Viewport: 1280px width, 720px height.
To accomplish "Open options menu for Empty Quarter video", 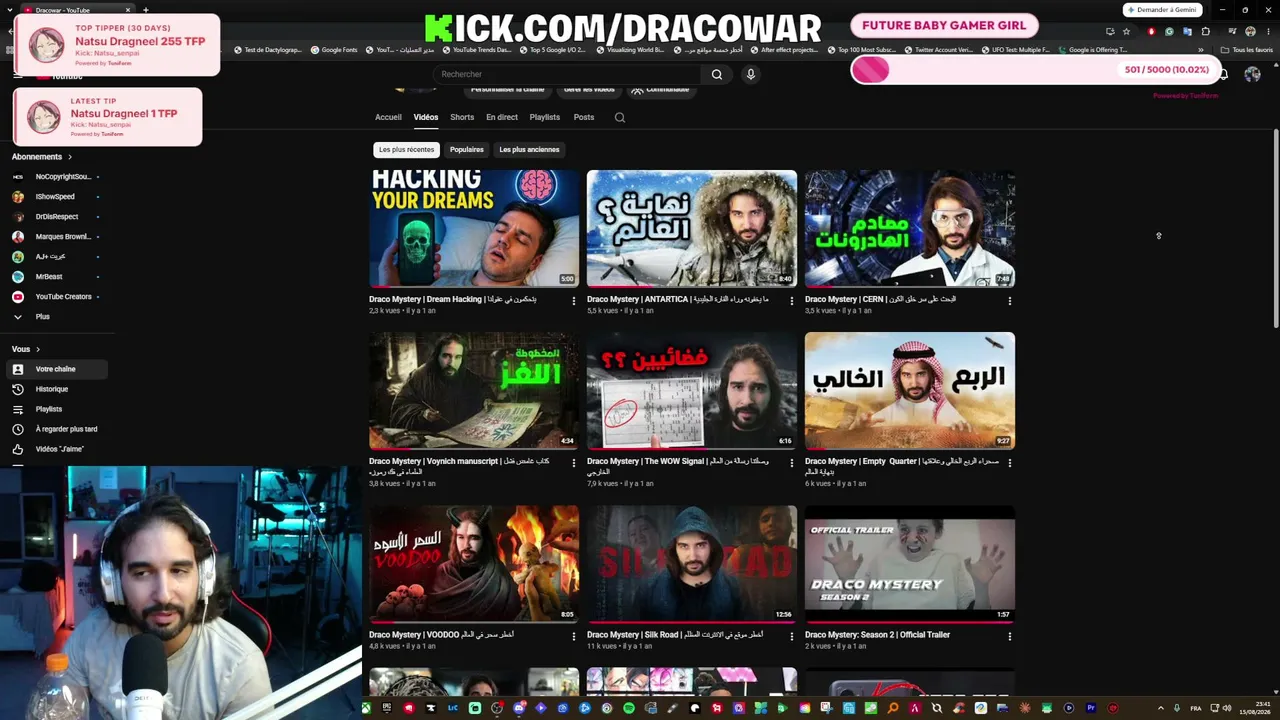I will tap(1009, 463).
